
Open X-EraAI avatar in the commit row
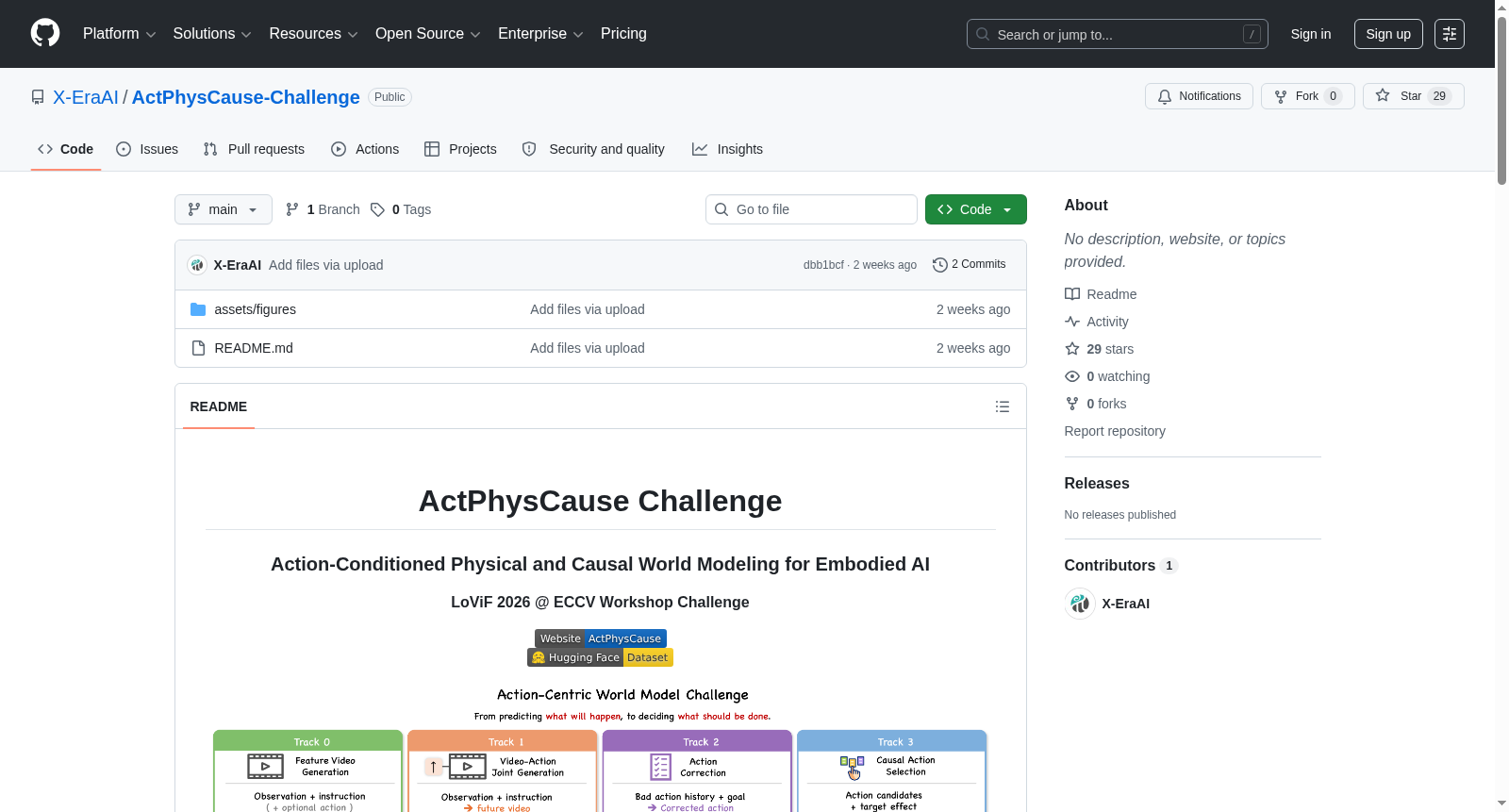coord(197,265)
